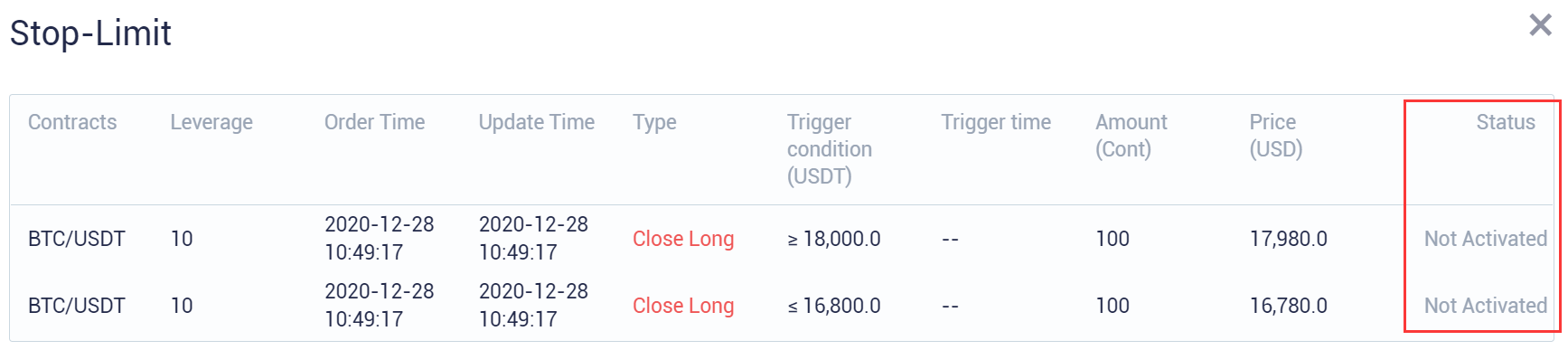Select Close Long in the ≤ 16,800.0 row
The width and height of the screenshot is (1568, 350).
[x=683, y=306]
